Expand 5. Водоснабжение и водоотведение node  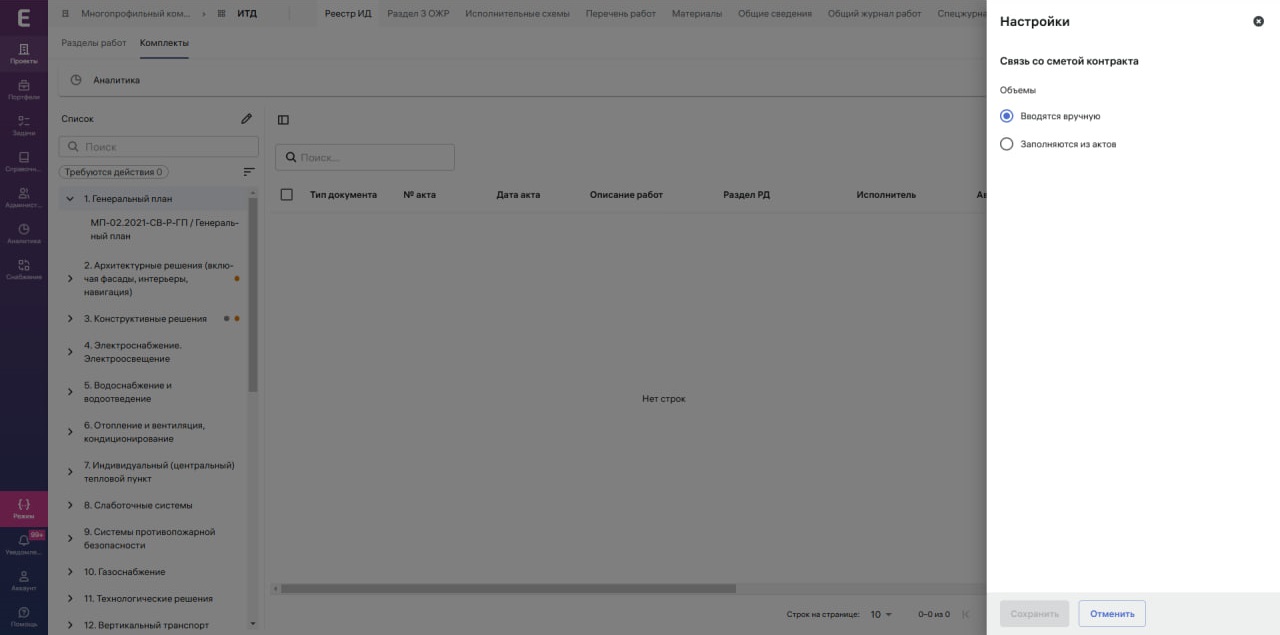70,392
